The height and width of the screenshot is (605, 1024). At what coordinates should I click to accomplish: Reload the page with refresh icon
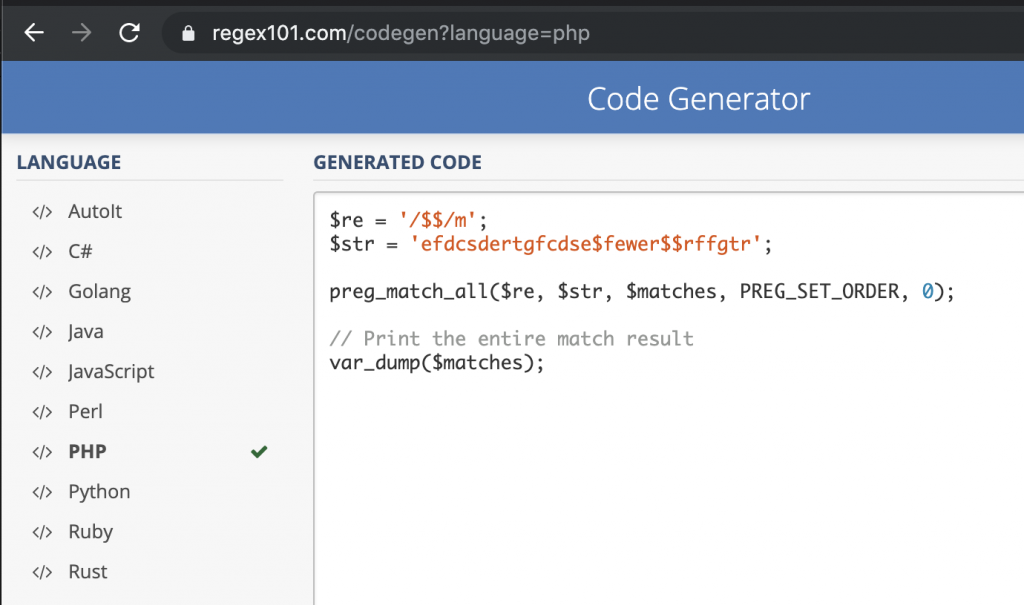pyautogui.click(x=129, y=33)
